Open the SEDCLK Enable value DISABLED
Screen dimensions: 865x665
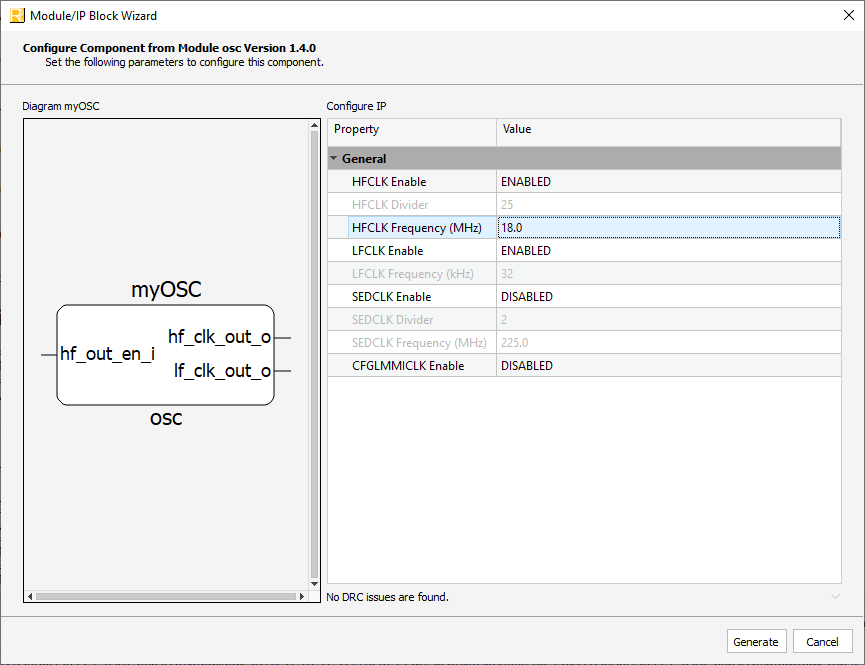(x=669, y=296)
